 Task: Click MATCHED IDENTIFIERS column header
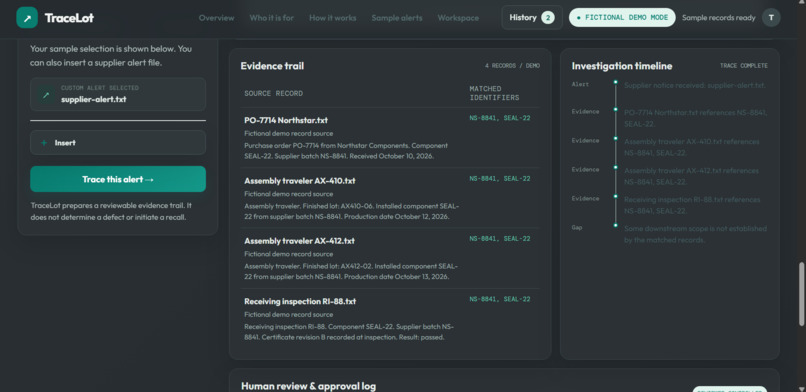coord(494,93)
